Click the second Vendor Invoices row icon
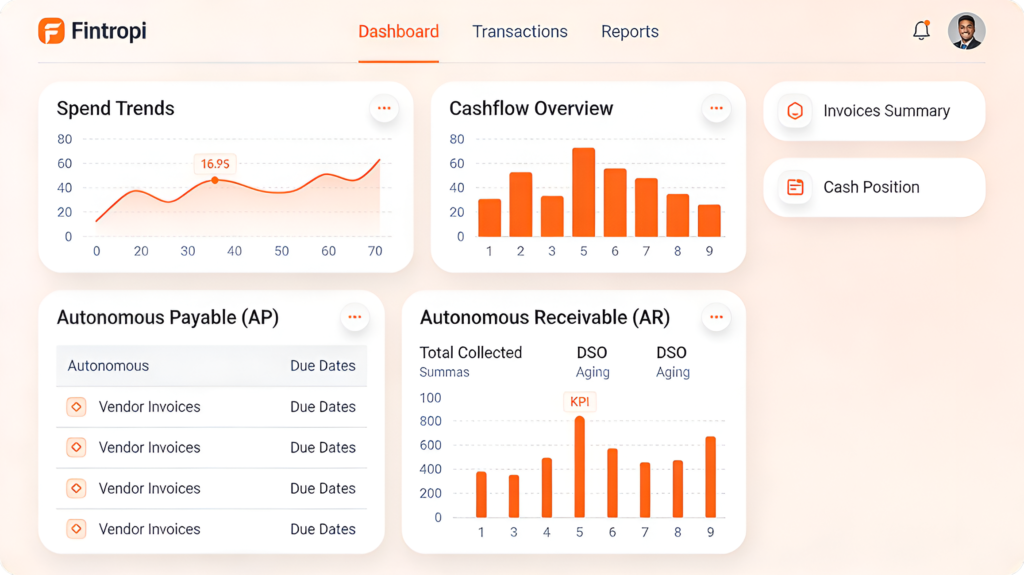The width and height of the screenshot is (1024, 575). (76, 447)
